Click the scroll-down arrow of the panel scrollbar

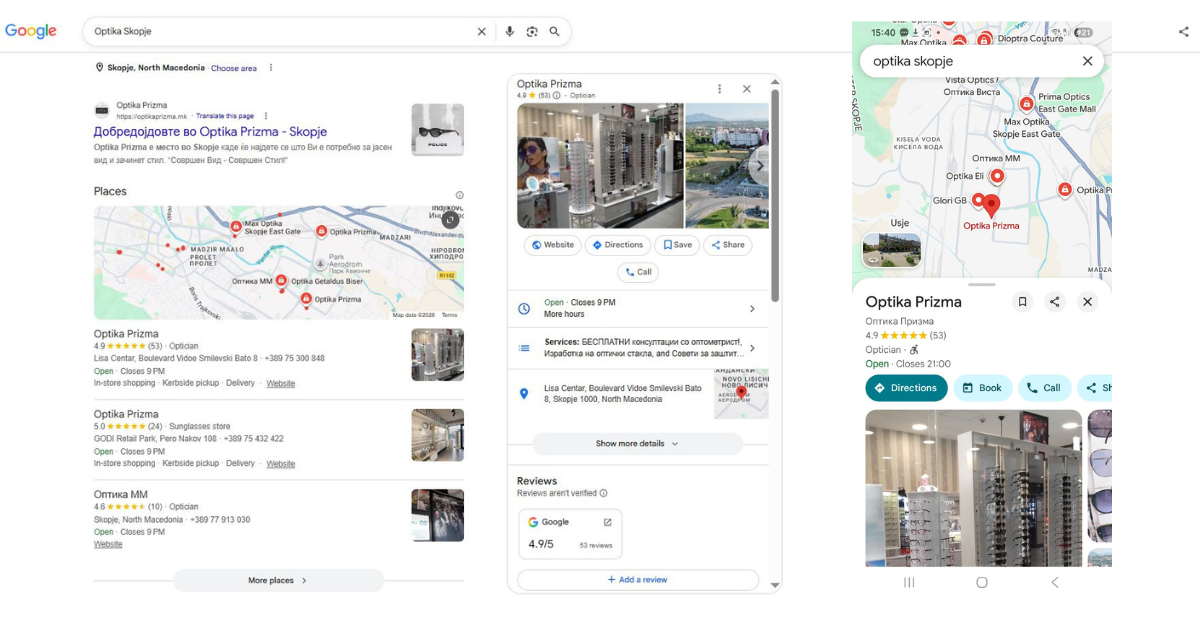(775, 586)
